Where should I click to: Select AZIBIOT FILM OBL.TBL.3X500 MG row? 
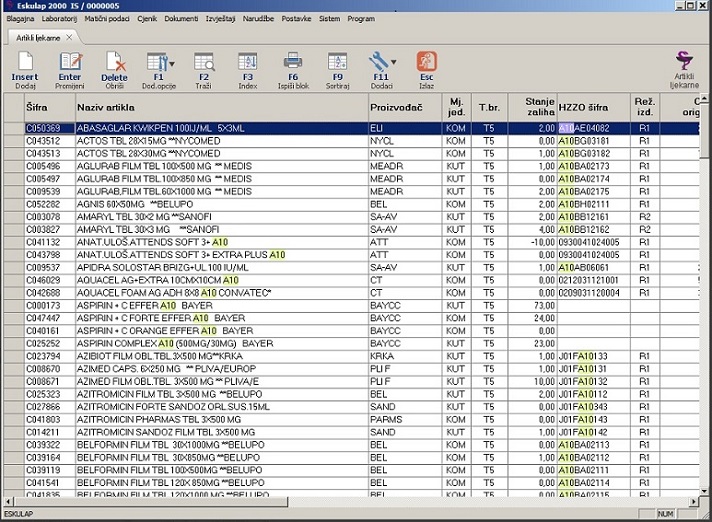pos(351,356)
